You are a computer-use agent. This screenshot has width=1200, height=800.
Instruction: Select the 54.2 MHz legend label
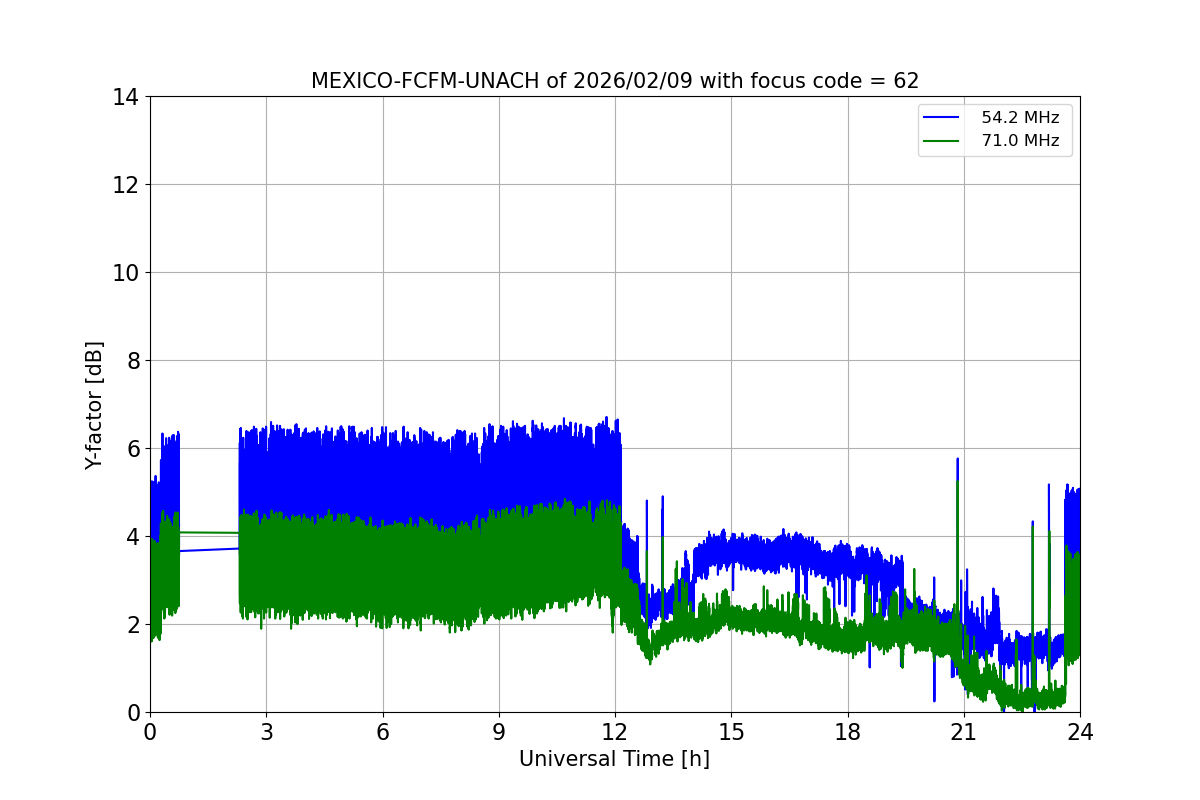(1020, 118)
